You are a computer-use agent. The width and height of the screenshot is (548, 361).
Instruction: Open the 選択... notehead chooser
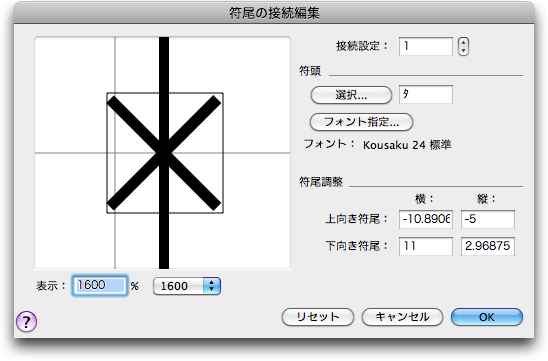point(351,95)
